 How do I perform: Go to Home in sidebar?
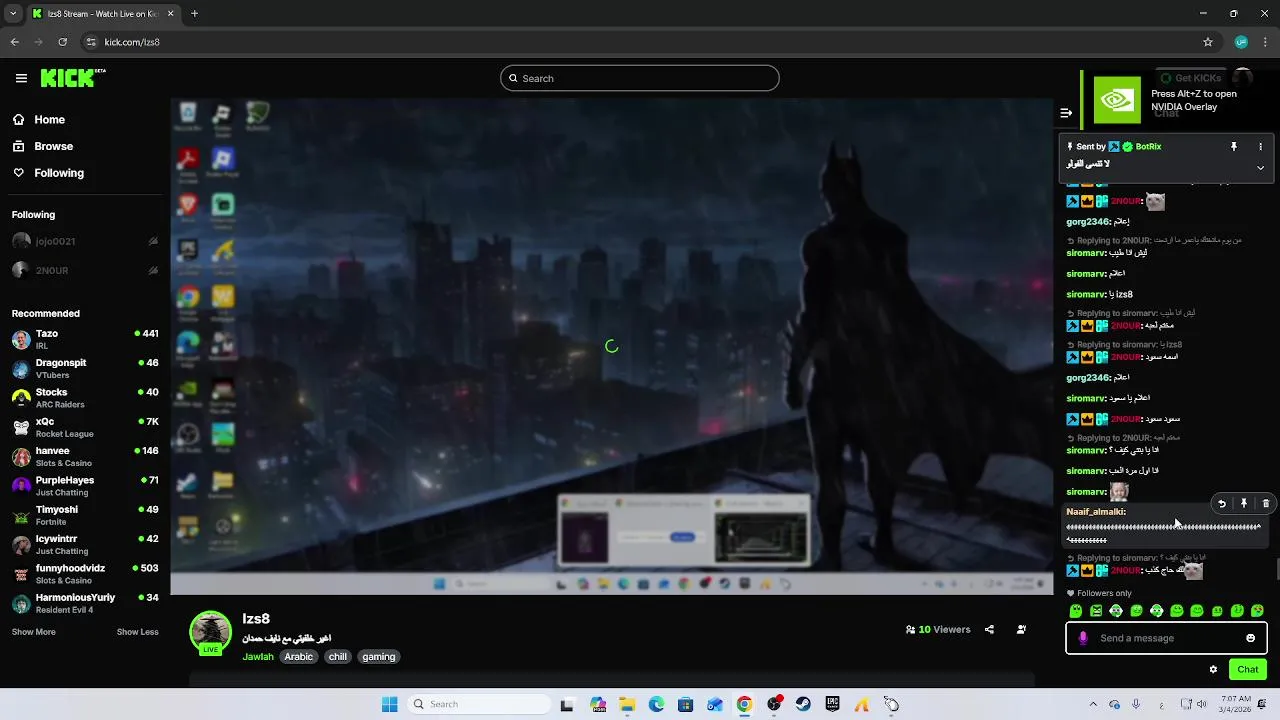pyautogui.click(x=49, y=120)
